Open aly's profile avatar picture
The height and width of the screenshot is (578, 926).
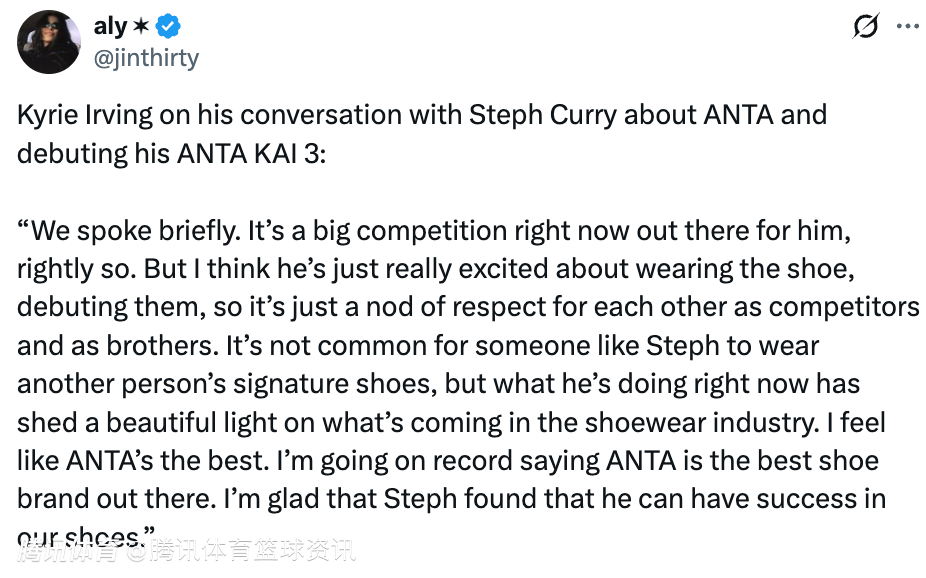(x=49, y=41)
